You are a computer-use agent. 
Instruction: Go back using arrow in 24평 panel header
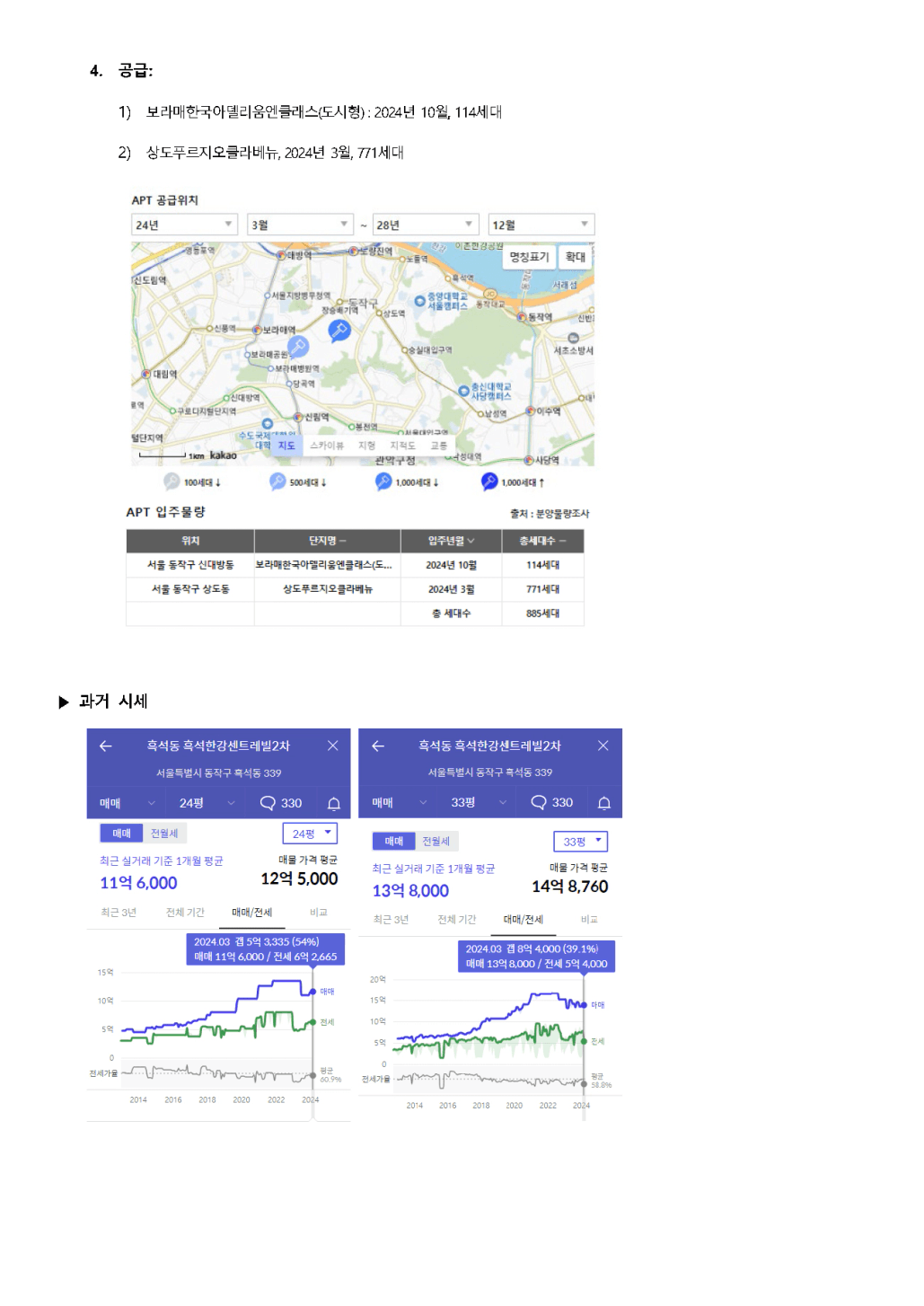[x=106, y=746]
